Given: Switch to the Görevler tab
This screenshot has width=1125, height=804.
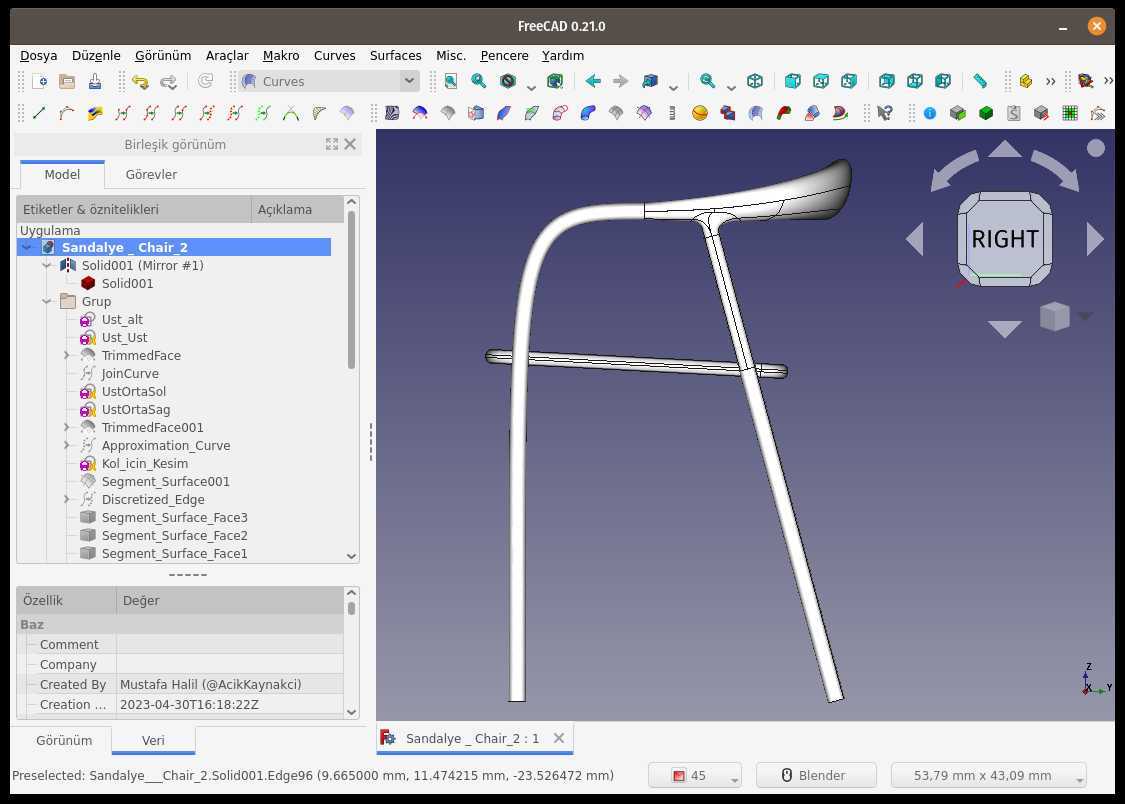Looking at the screenshot, I should (x=151, y=174).
